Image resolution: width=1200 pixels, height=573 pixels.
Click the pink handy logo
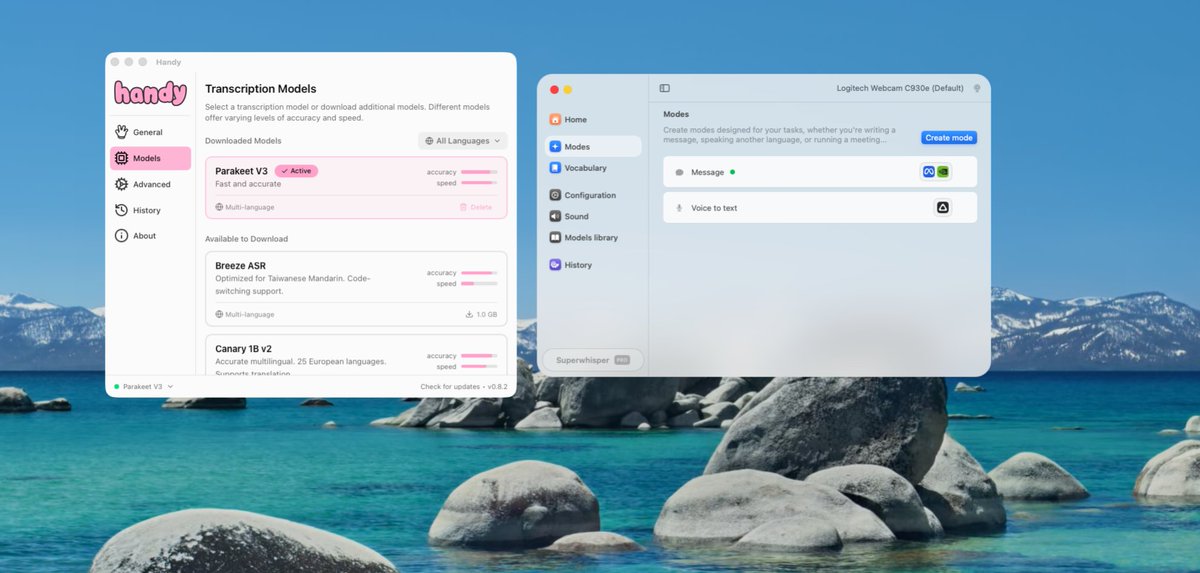[x=150, y=93]
